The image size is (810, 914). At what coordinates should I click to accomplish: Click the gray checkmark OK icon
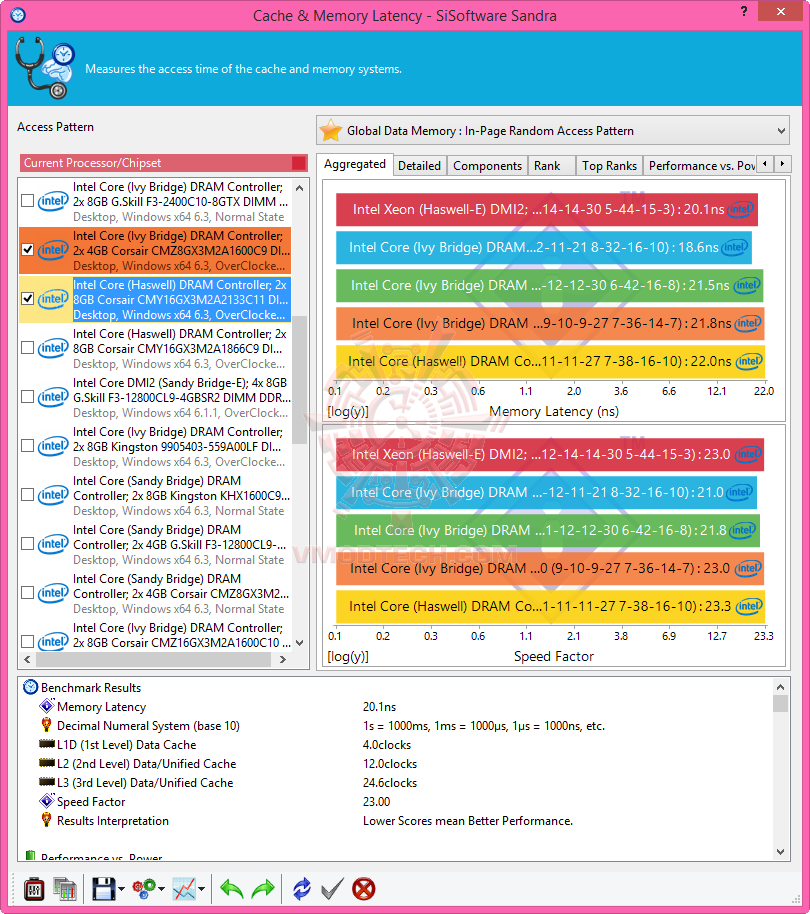click(x=332, y=890)
